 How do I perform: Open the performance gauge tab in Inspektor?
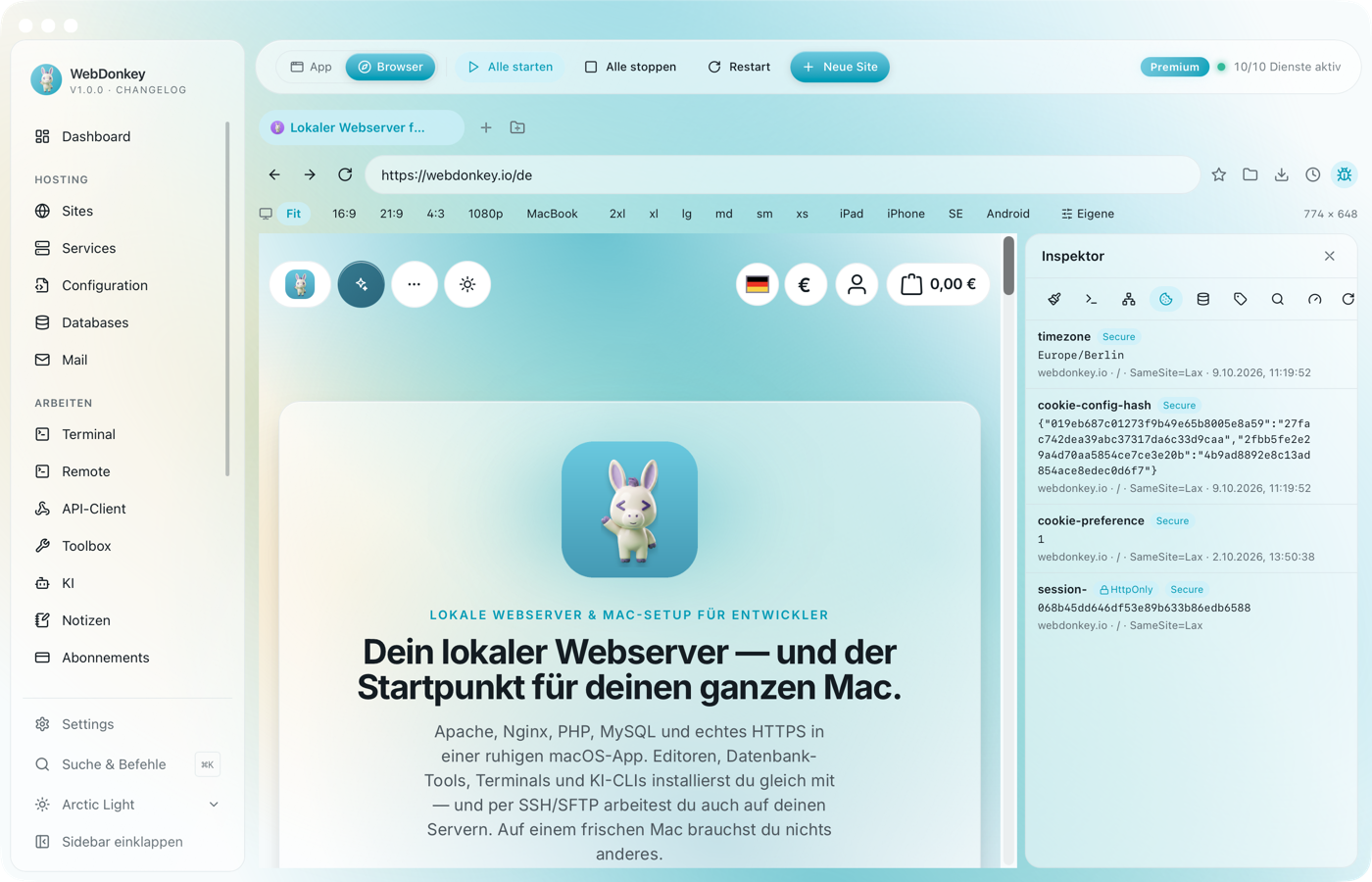click(1314, 299)
